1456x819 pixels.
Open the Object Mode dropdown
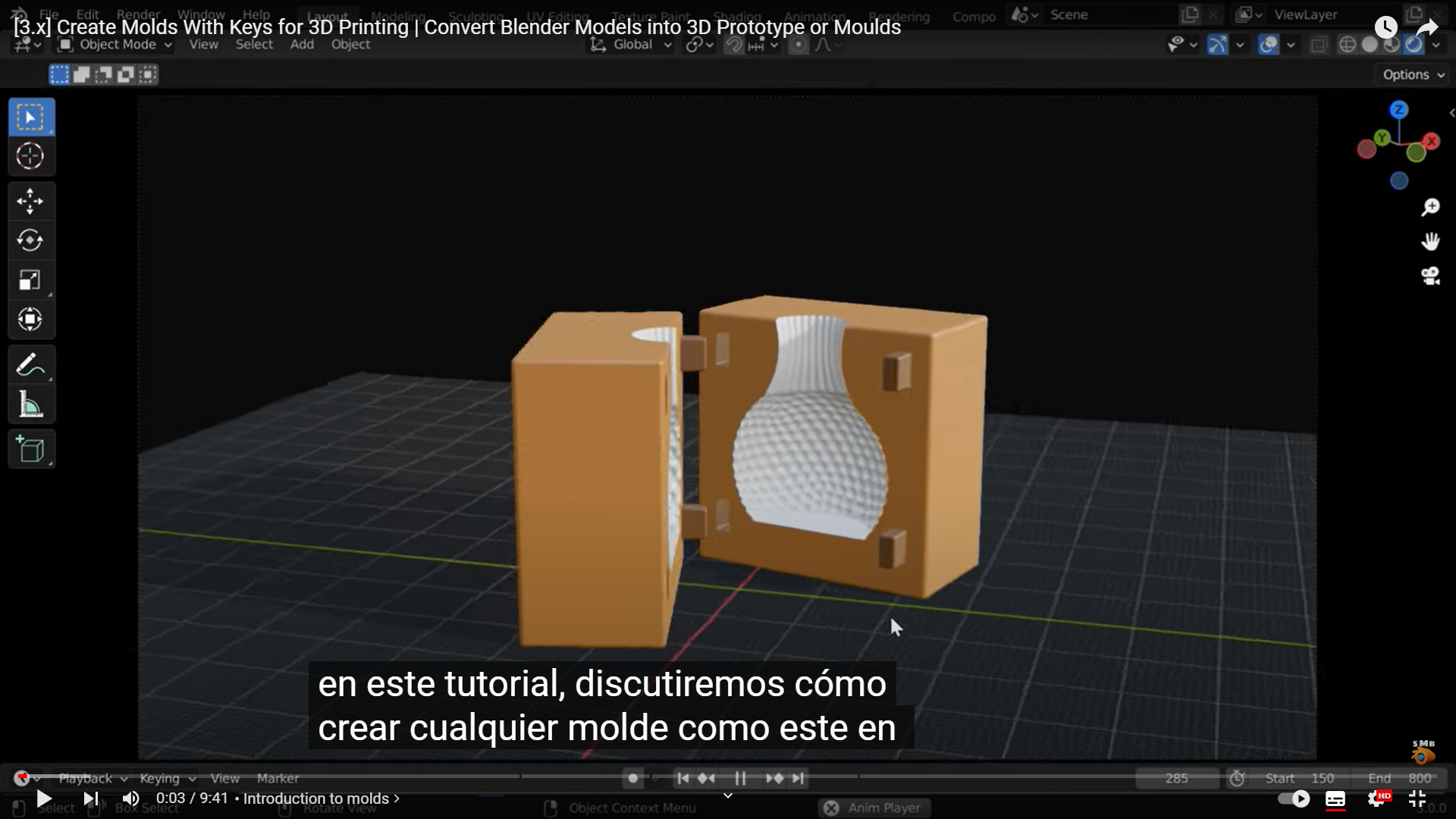(x=116, y=45)
